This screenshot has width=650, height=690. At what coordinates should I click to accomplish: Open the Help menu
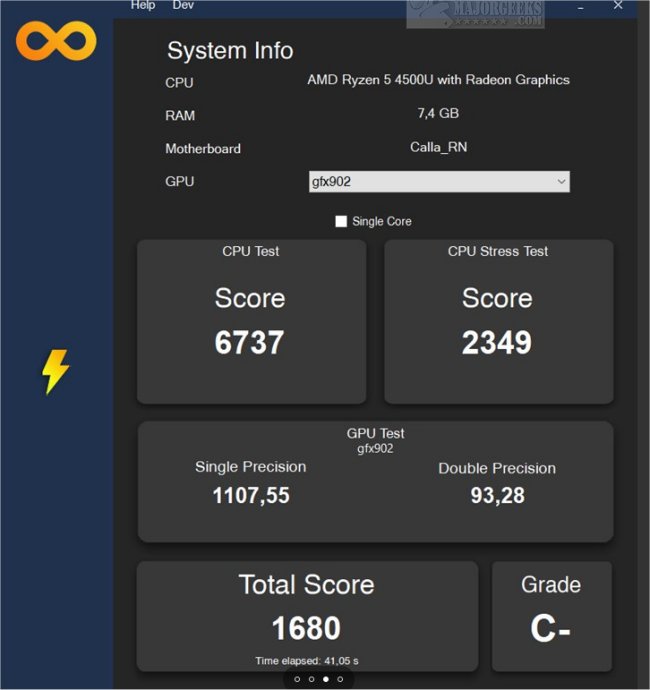(x=143, y=5)
